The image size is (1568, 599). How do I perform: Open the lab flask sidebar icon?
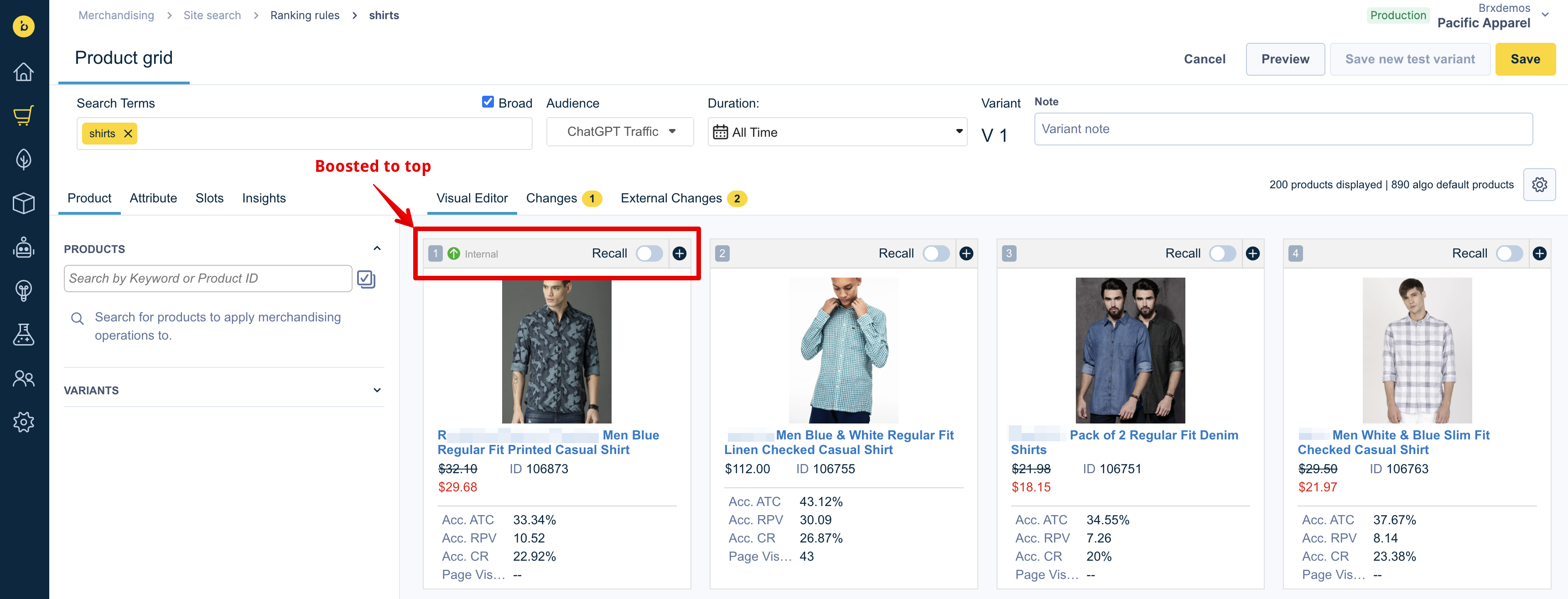24,335
